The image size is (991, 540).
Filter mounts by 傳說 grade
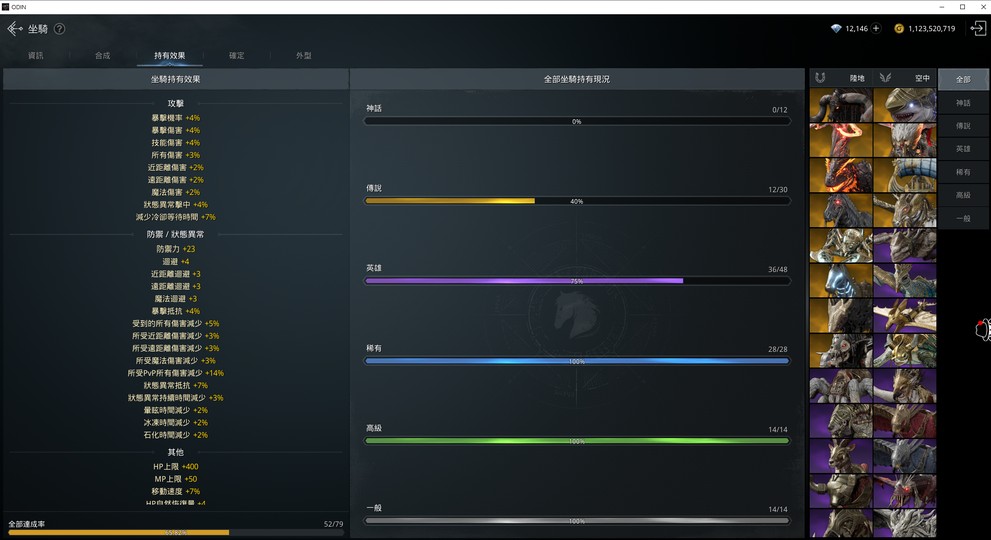point(963,126)
